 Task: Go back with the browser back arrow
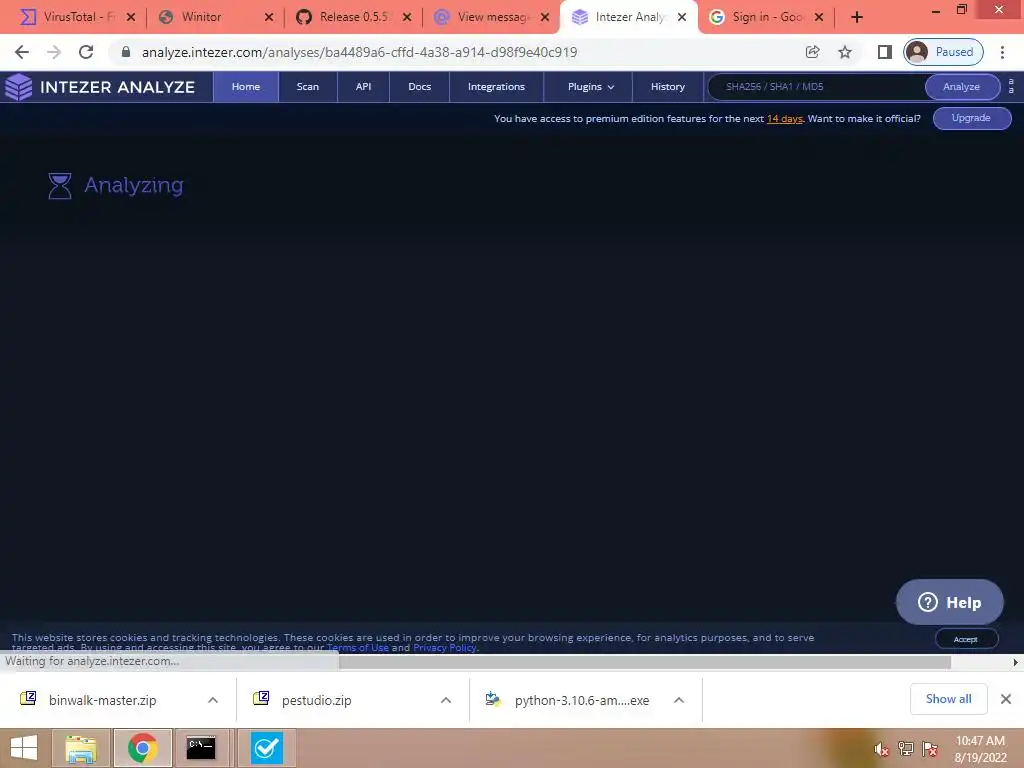[22, 52]
